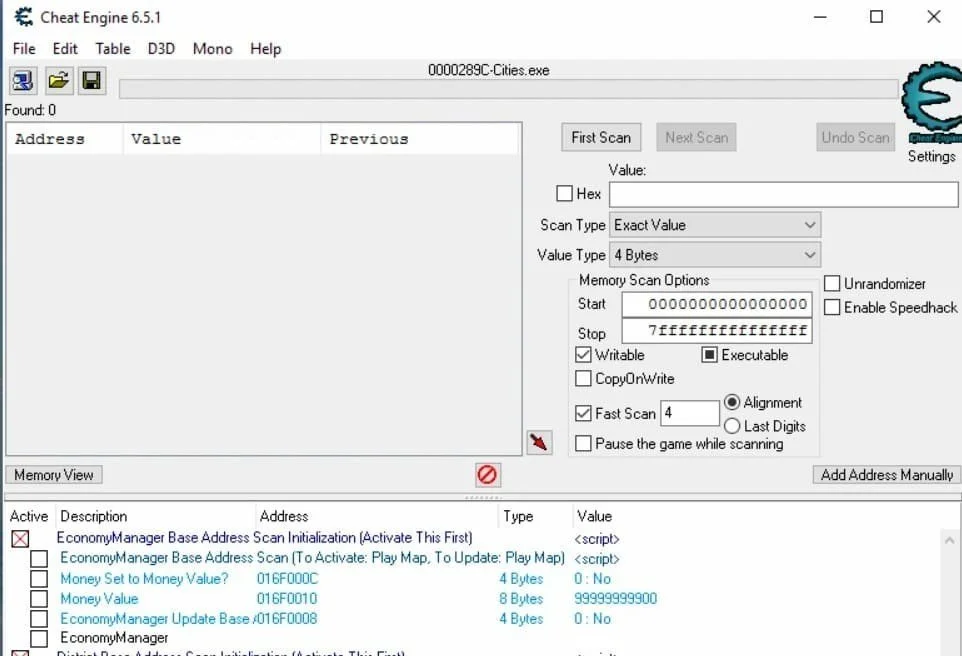Open the D3D menu
Viewport: 962px width, 656px height.
tap(161, 48)
